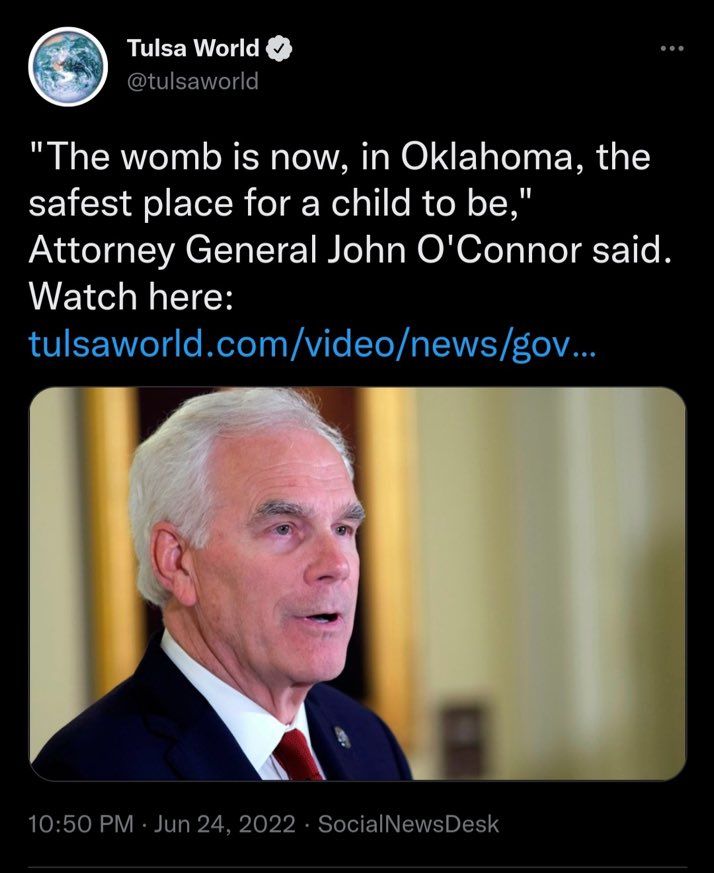
Task: Click the verified badge beside Tulsa World
Action: [x=279, y=48]
